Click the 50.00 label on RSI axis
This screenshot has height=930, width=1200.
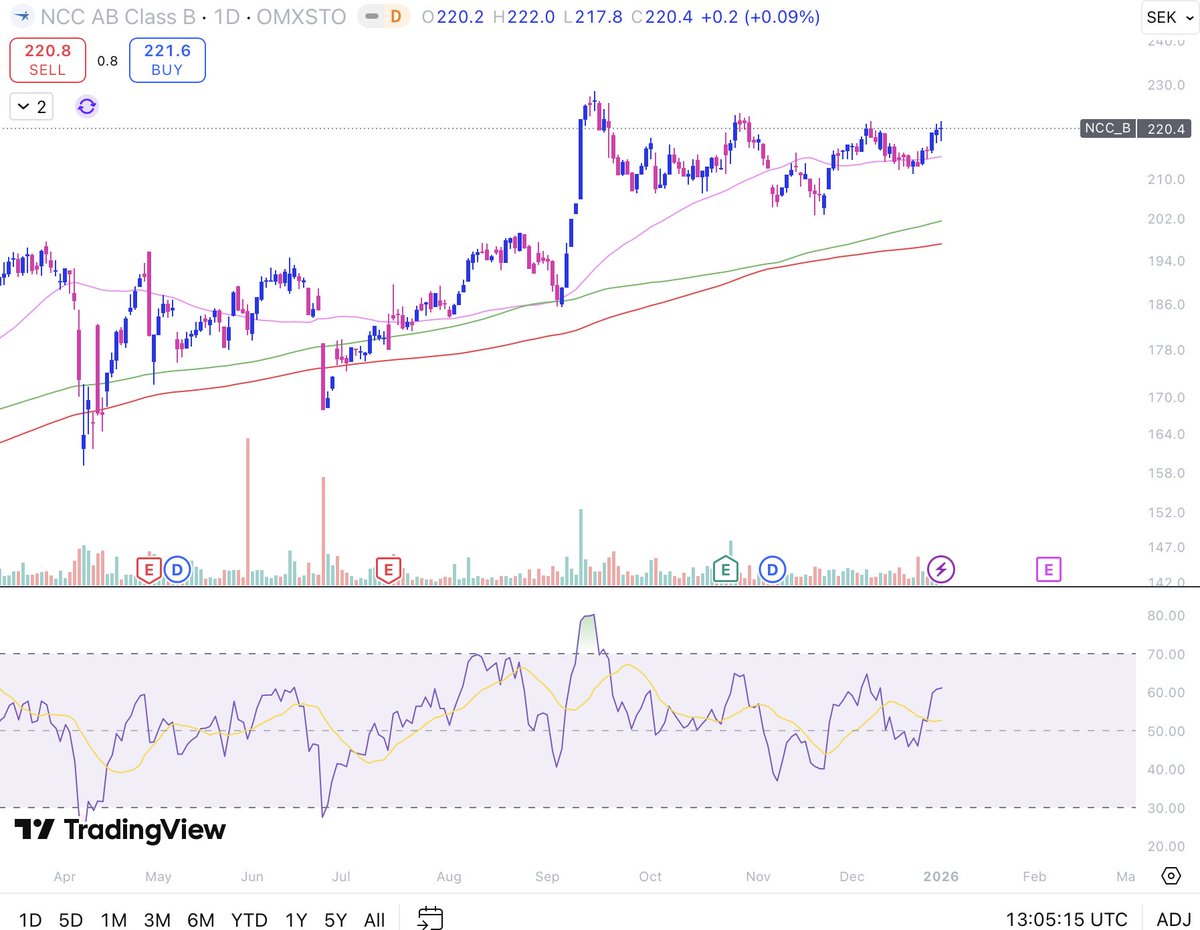(1166, 731)
